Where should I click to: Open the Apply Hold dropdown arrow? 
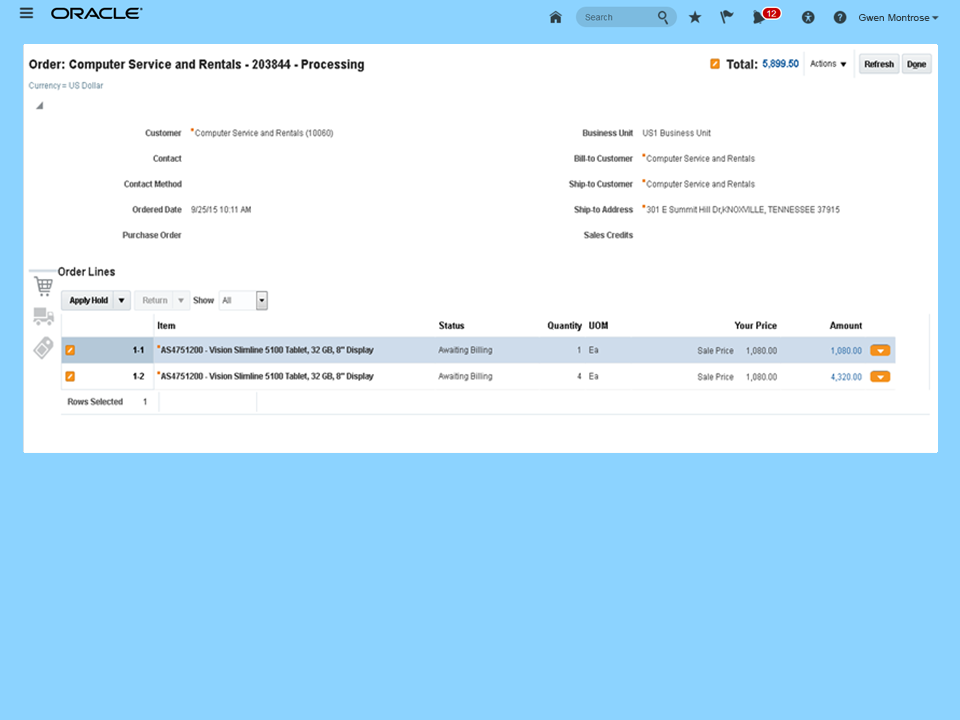pyautogui.click(x=121, y=300)
